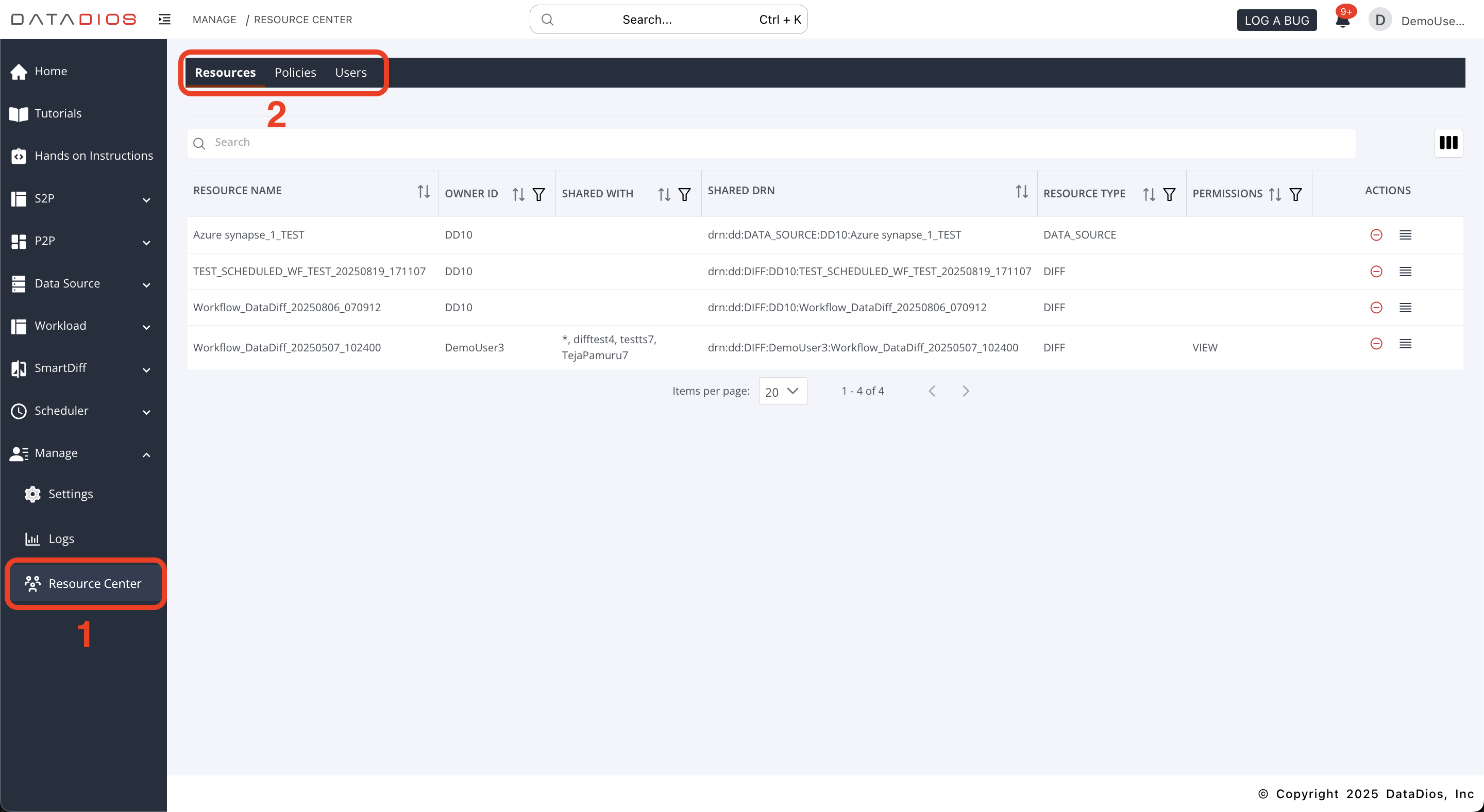Filter the Resource Type column
Image resolution: width=1484 pixels, height=812 pixels.
(1170, 194)
